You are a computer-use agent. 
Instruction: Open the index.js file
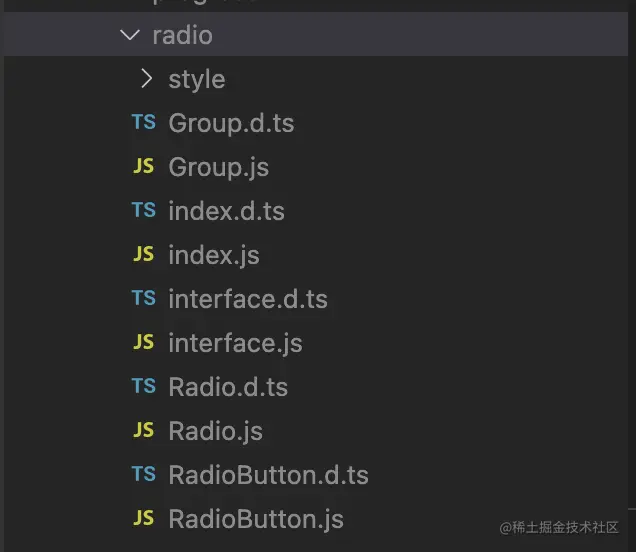click(x=214, y=256)
